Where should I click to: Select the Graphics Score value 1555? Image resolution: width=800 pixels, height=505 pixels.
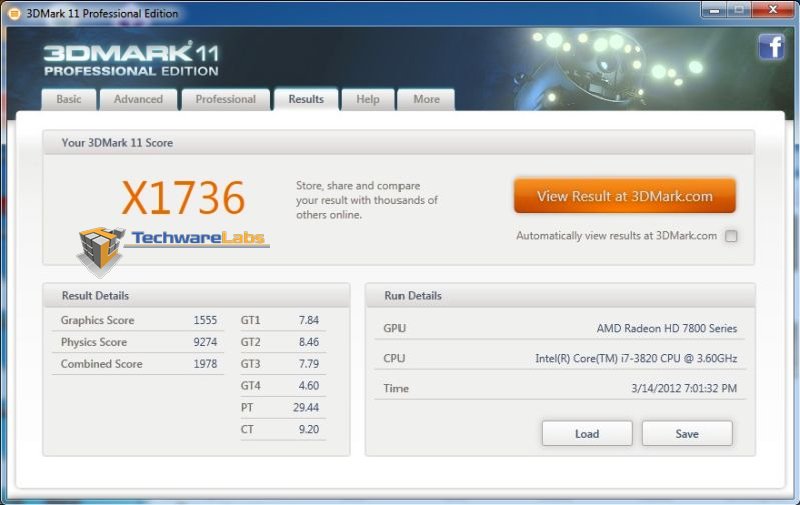(x=205, y=320)
